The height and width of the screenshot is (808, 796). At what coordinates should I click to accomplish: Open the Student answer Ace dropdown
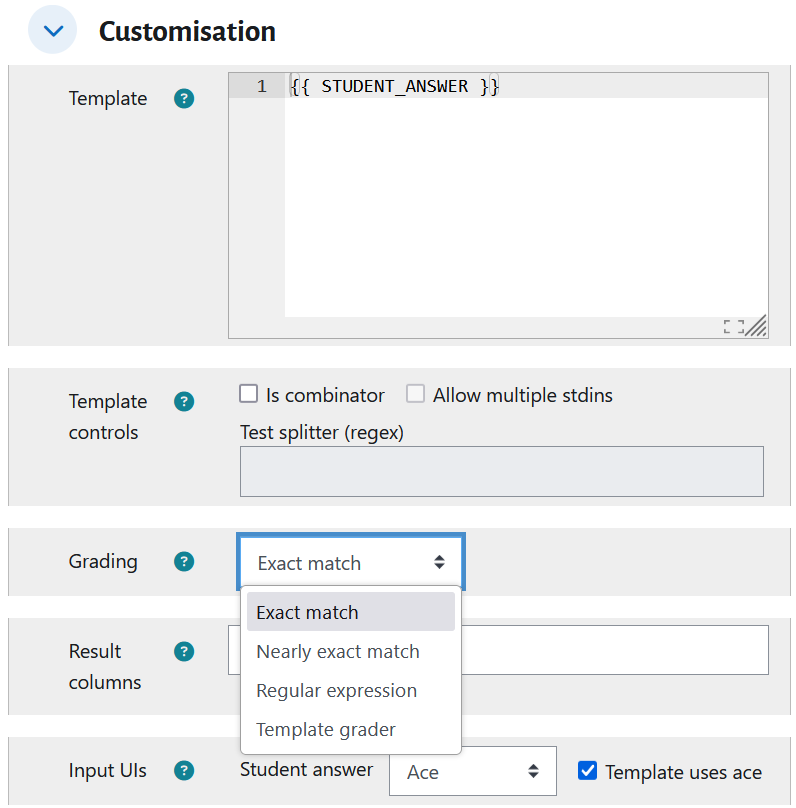coord(473,771)
